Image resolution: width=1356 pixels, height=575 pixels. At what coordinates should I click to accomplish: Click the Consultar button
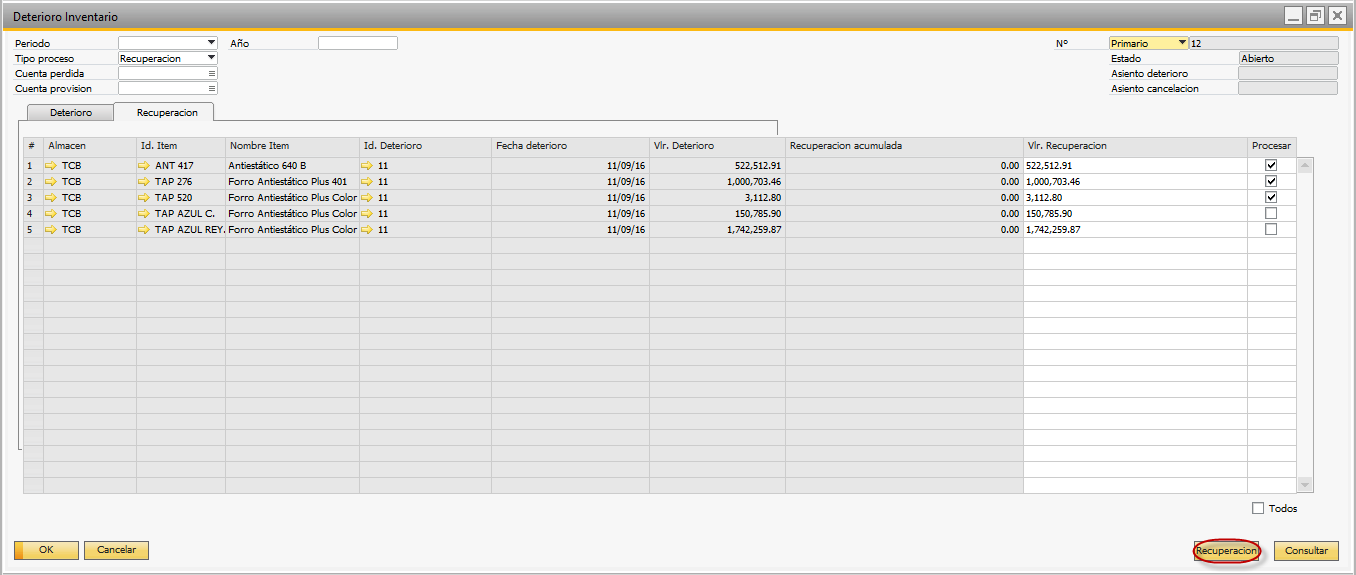1306,551
